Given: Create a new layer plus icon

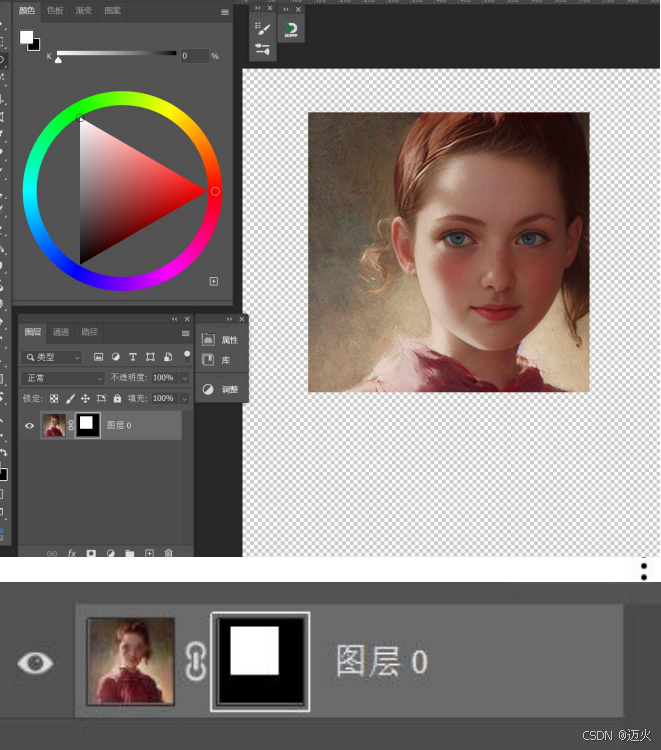Looking at the screenshot, I should coord(149,553).
